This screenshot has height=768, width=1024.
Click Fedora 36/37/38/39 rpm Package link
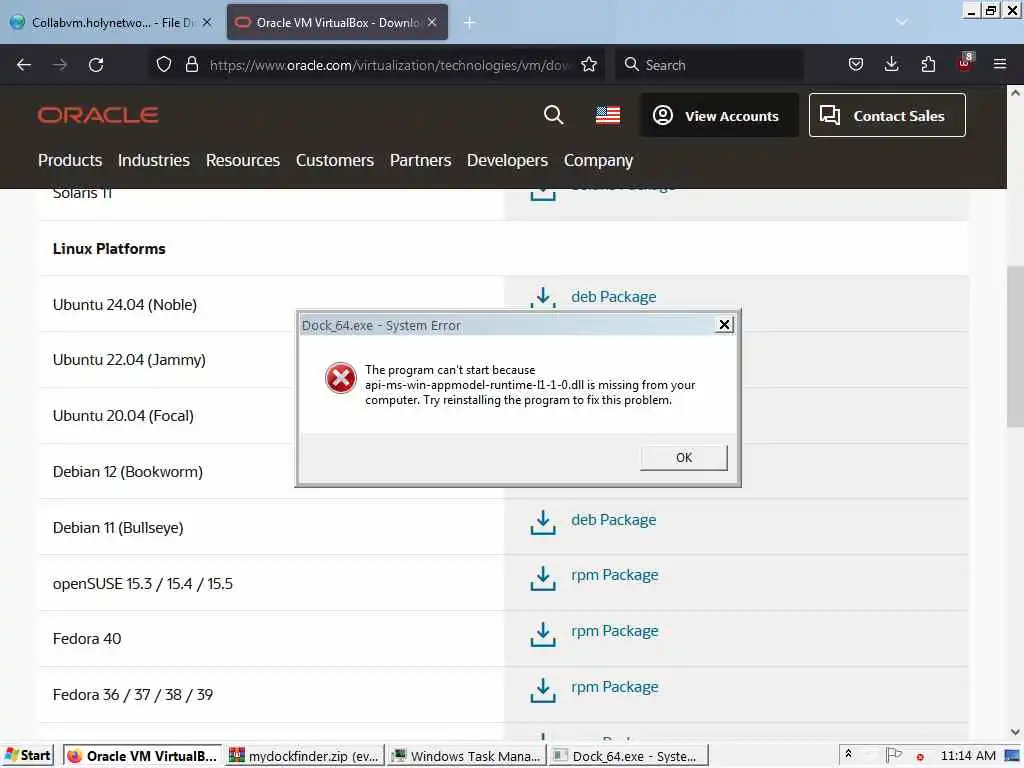[615, 688]
